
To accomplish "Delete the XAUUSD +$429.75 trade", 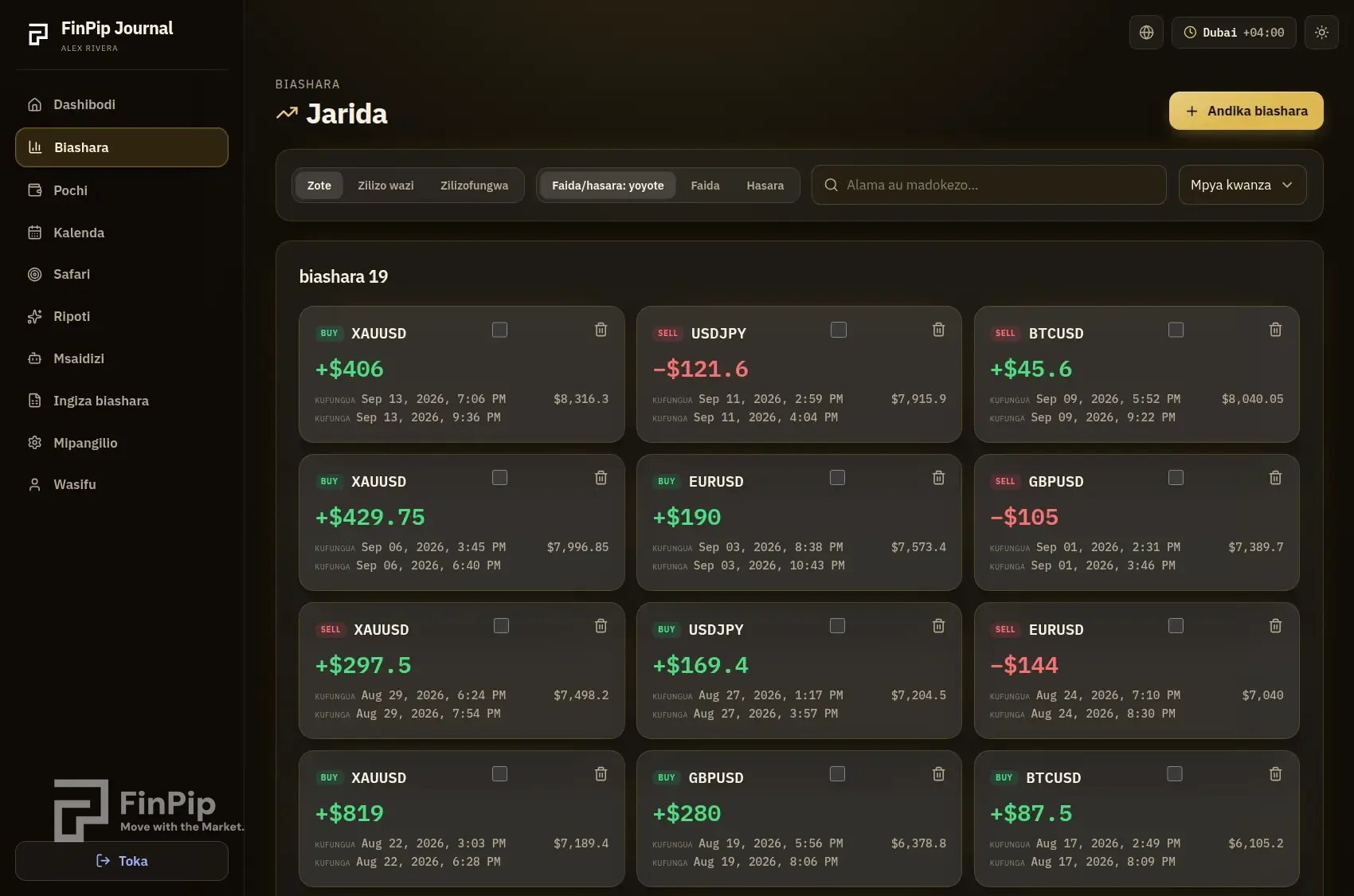I will coord(601,478).
